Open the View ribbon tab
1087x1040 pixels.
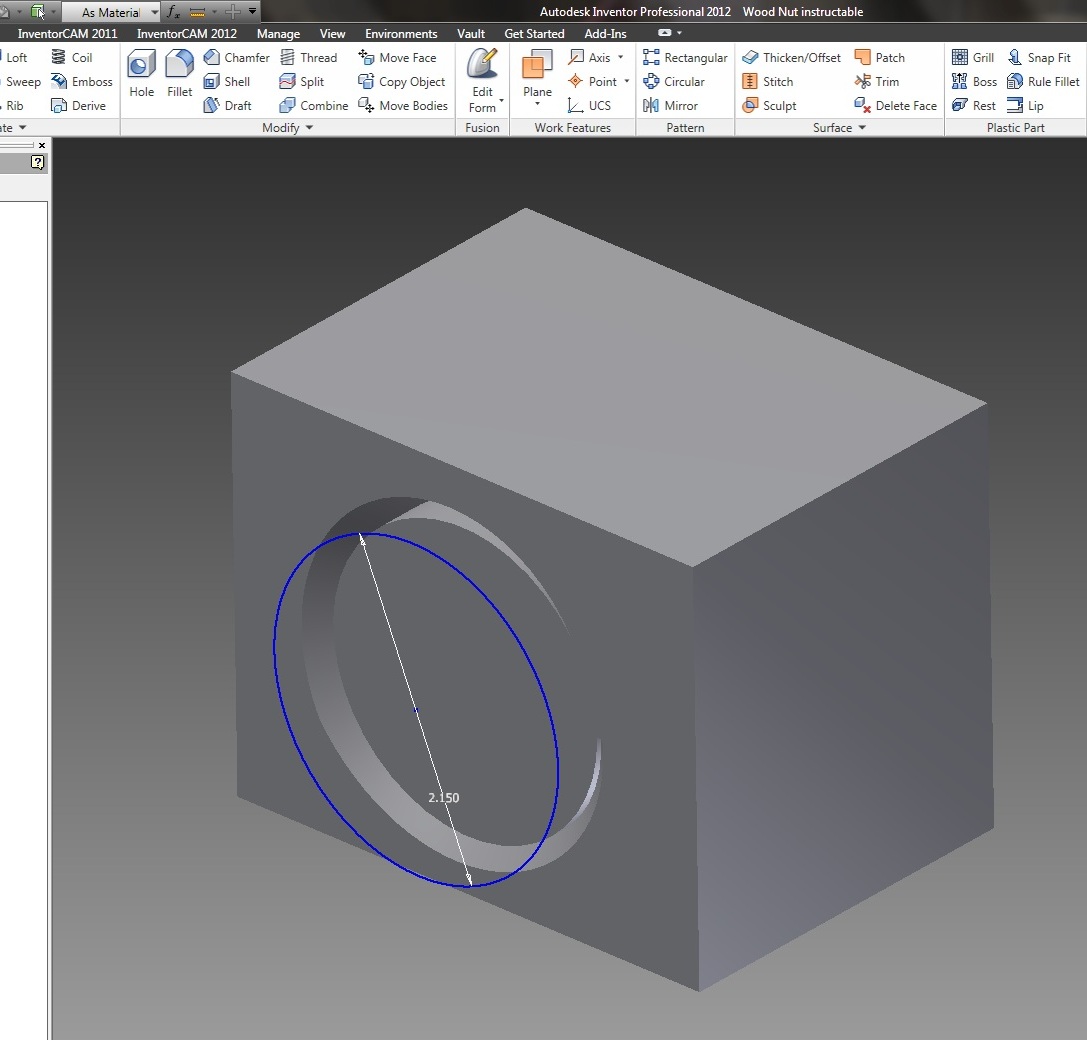(332, 33)
